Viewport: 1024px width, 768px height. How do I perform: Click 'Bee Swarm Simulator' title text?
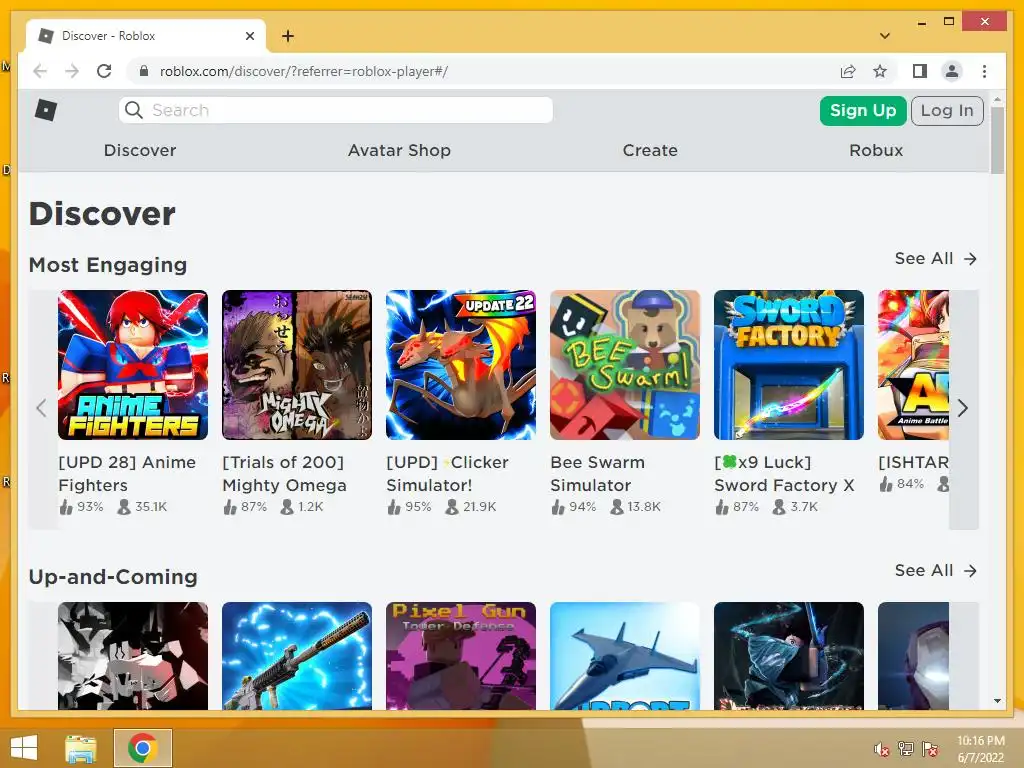(x=598, y=473)
